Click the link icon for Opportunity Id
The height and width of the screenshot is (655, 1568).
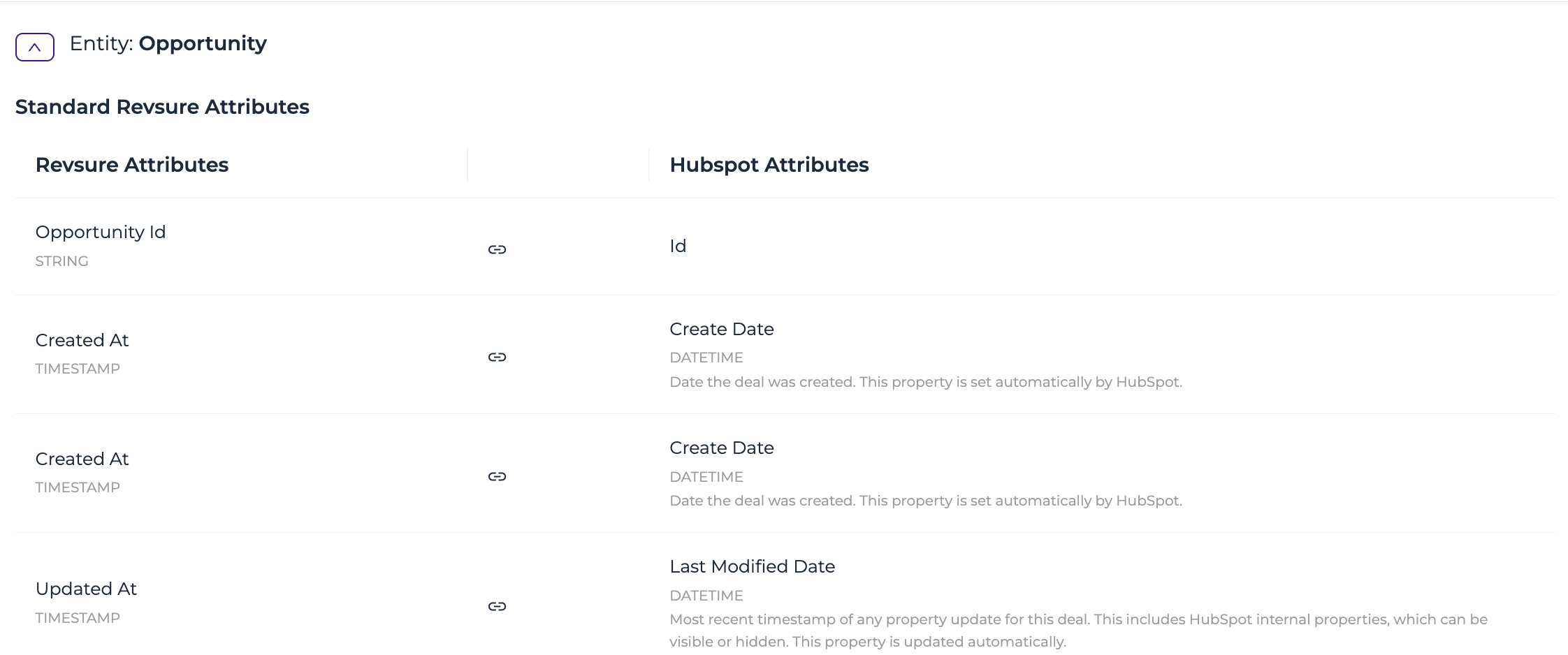[x=497, y=249]
